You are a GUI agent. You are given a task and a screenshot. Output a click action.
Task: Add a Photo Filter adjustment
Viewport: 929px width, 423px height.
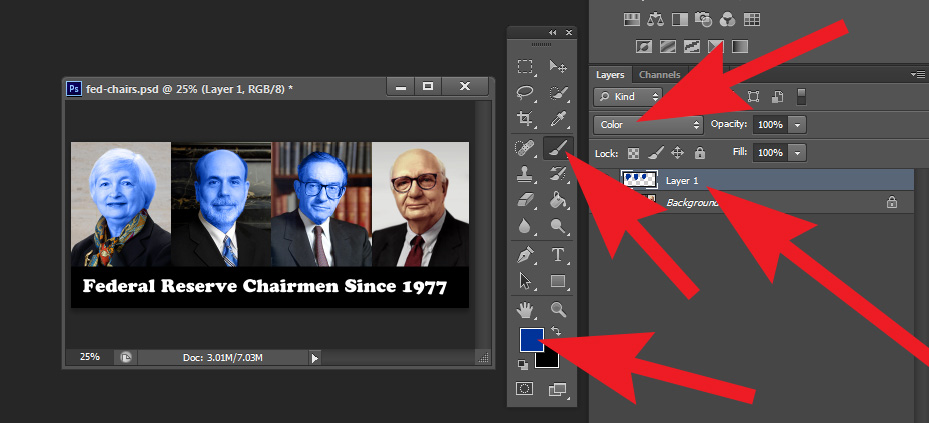[x=703, y=20]
